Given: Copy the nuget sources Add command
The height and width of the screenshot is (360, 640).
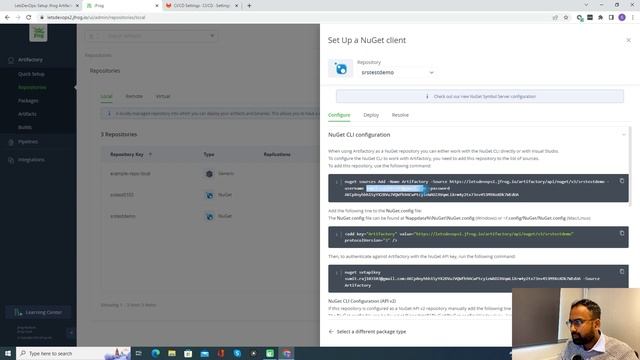Looking at the screenshot, I should (x=622, y=181).
